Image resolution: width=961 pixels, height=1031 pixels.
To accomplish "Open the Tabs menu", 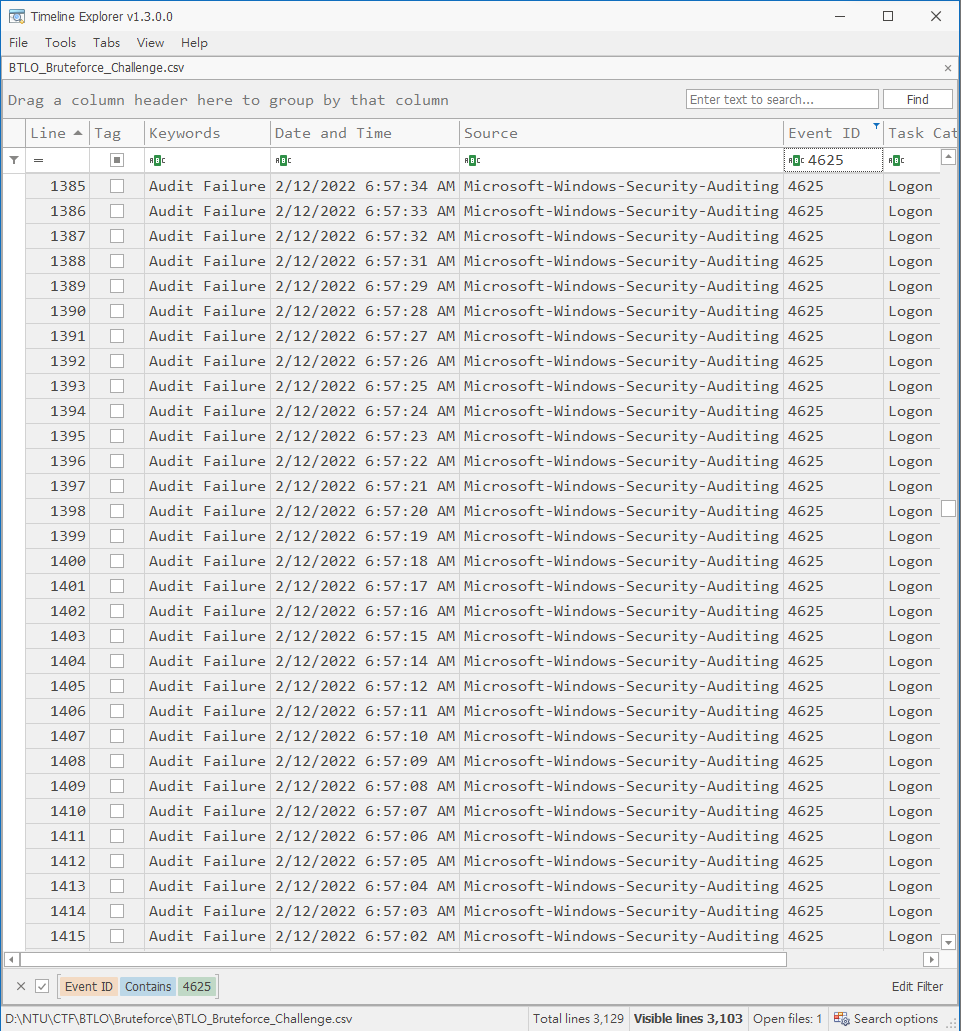I will click(106, 43).
